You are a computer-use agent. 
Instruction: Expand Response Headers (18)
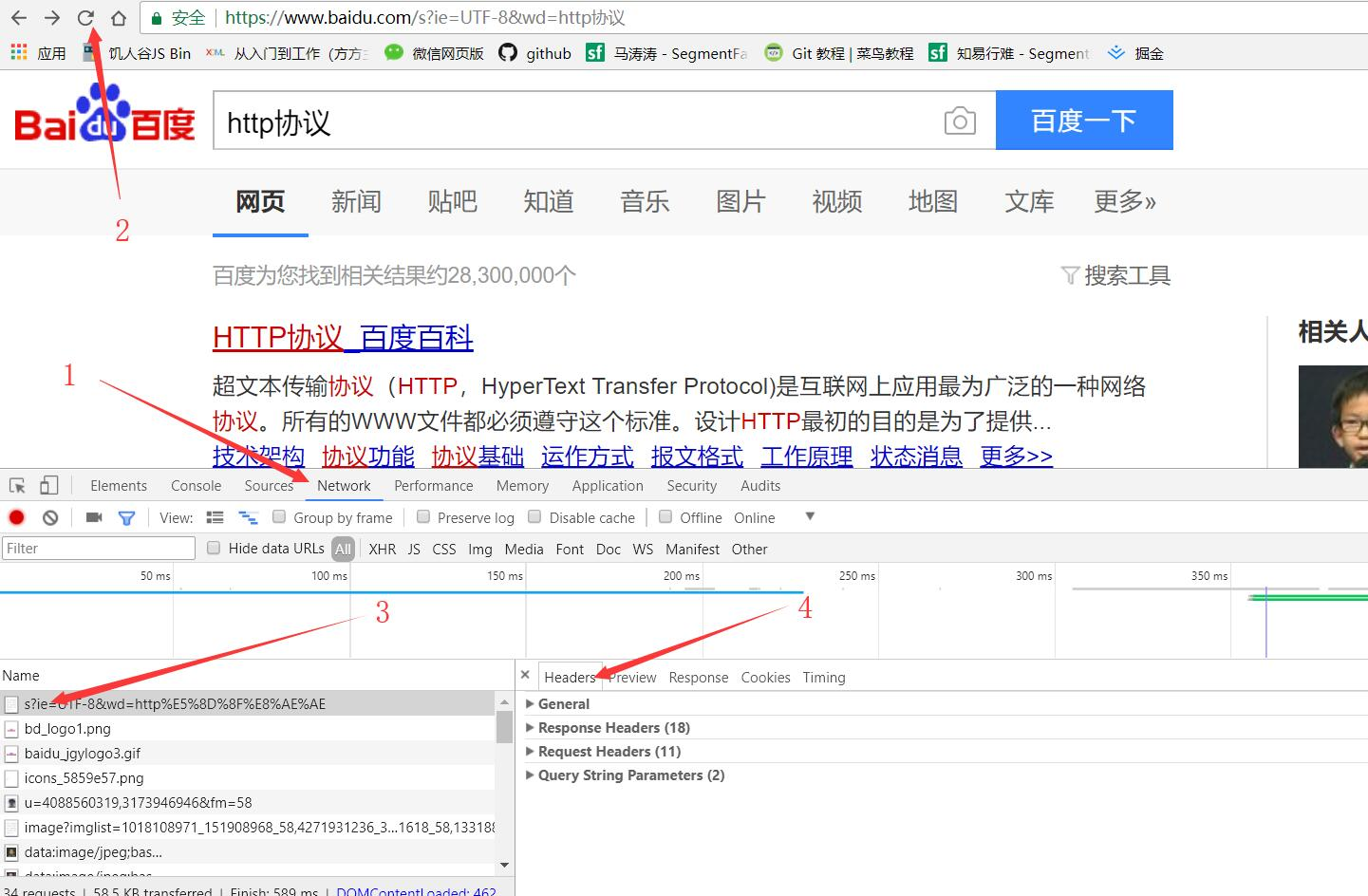tap(608, 728)
